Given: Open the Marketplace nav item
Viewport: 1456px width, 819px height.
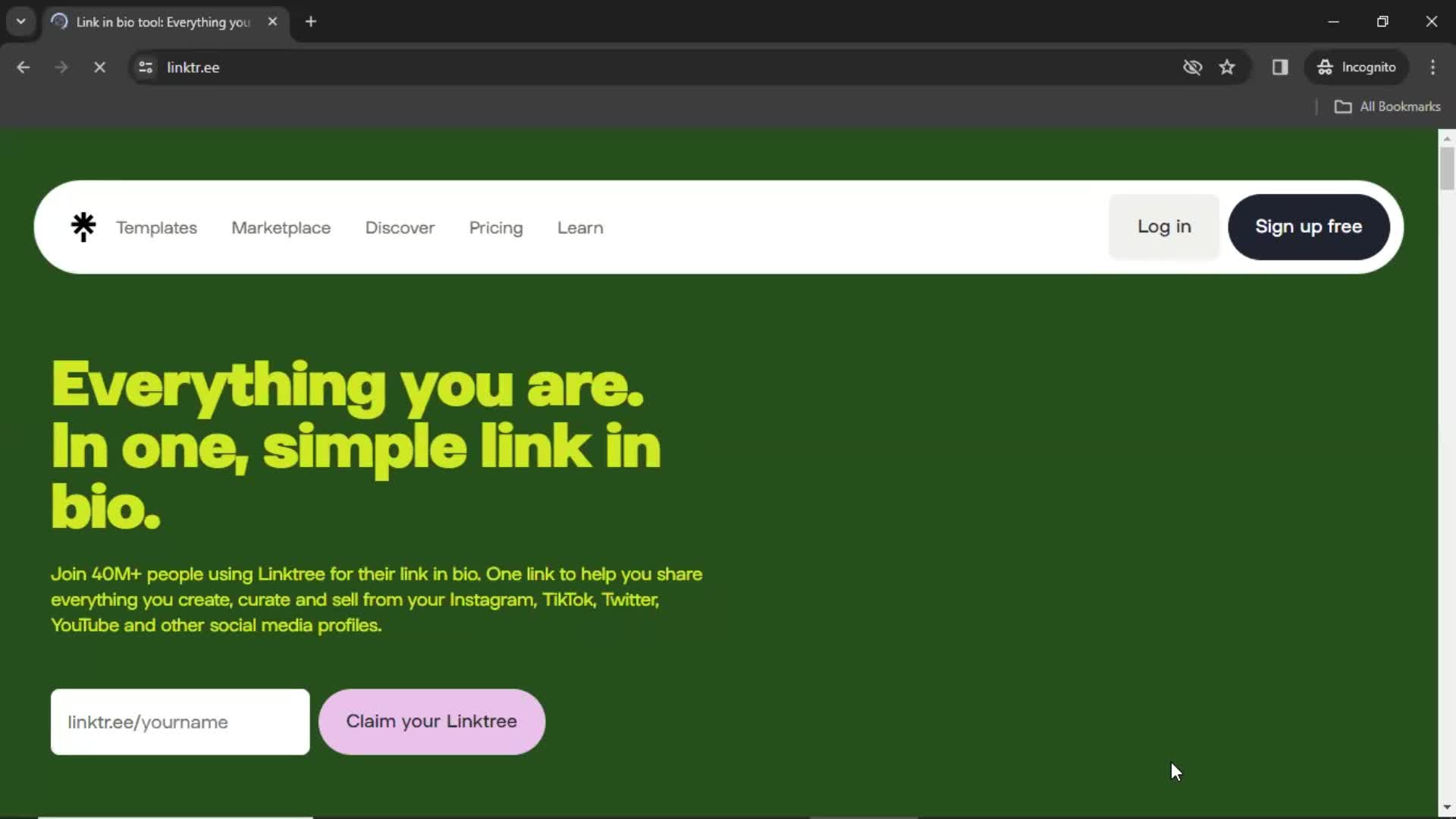Looking at the screenshot, I should click(x=281, y=227).
